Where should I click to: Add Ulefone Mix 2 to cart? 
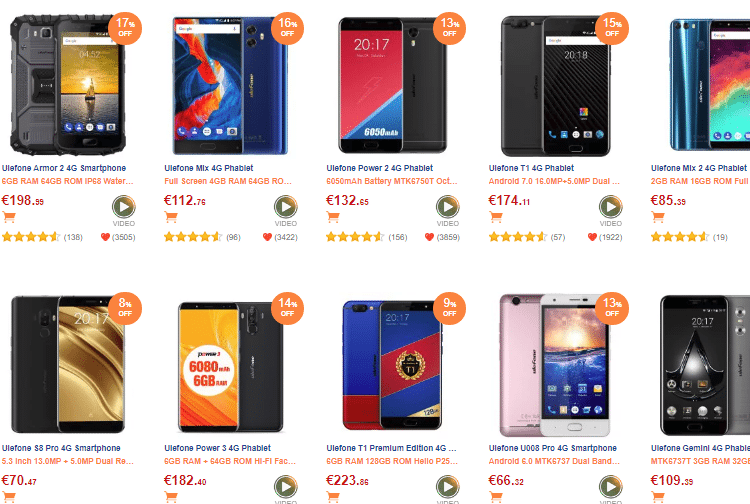pyautogui.click(x=658, y=217)
